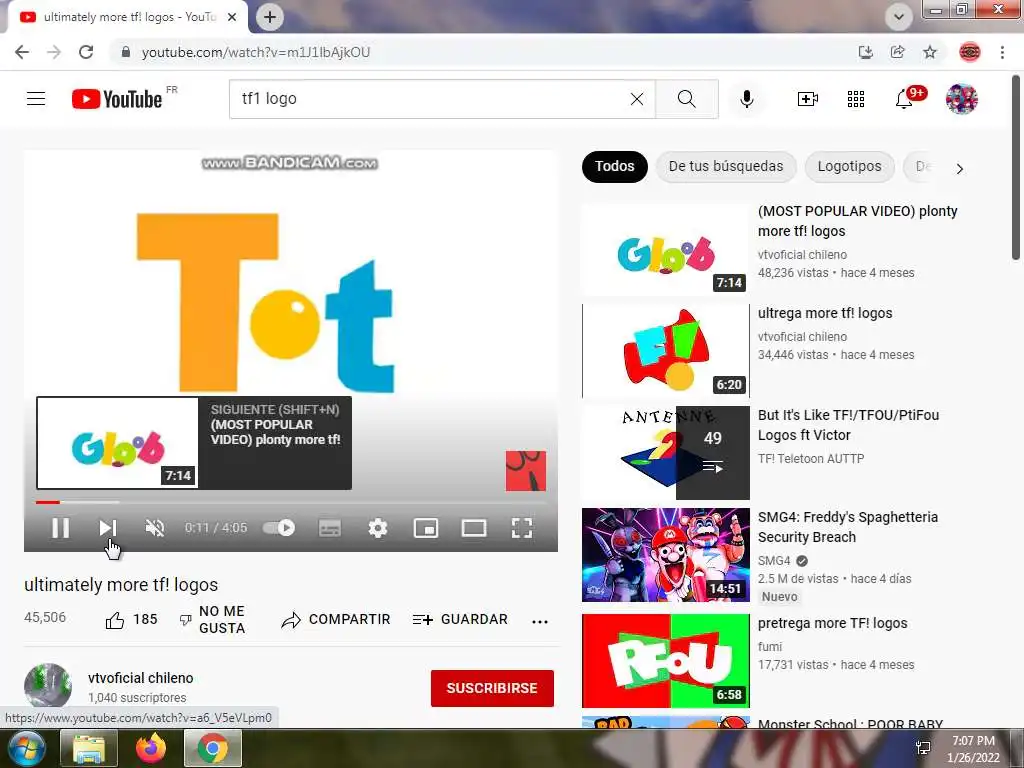Viewport: 1024px width, 768px height.
Task: Enable the miniplayer mode icon
Action: [426, 528]
